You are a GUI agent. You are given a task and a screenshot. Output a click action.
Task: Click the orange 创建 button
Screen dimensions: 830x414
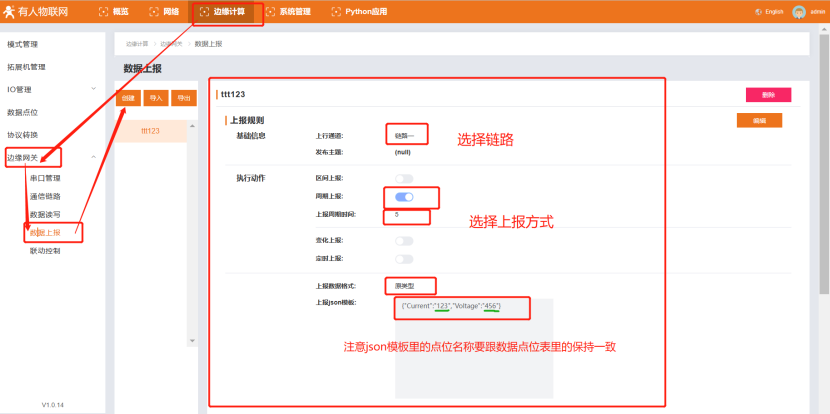pos(128,98)
